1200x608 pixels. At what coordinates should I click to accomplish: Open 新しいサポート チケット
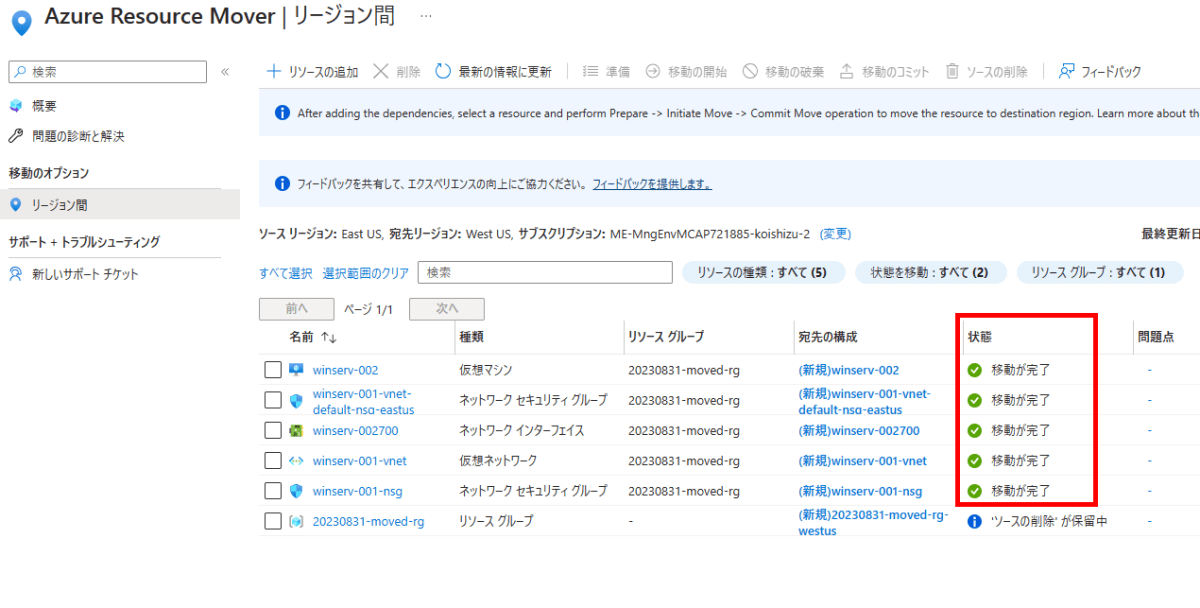(85, 274)
